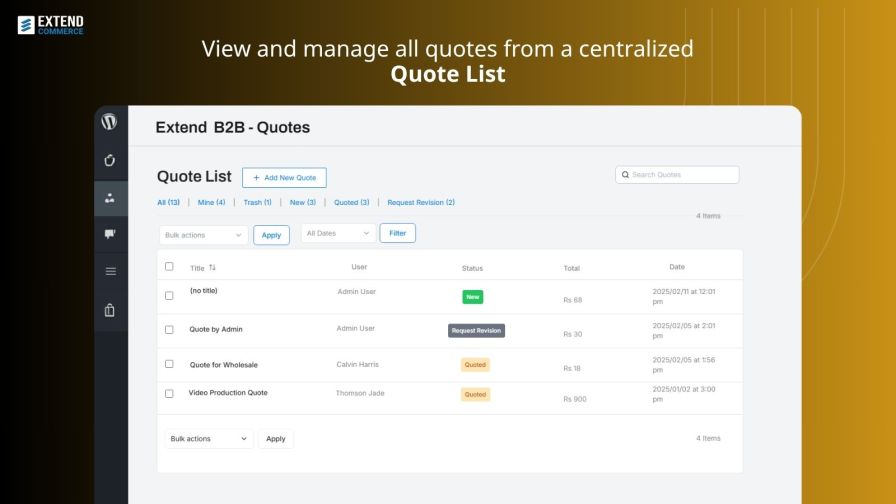Click the top Apply button

pyautogui.click(x=271, y=235)
